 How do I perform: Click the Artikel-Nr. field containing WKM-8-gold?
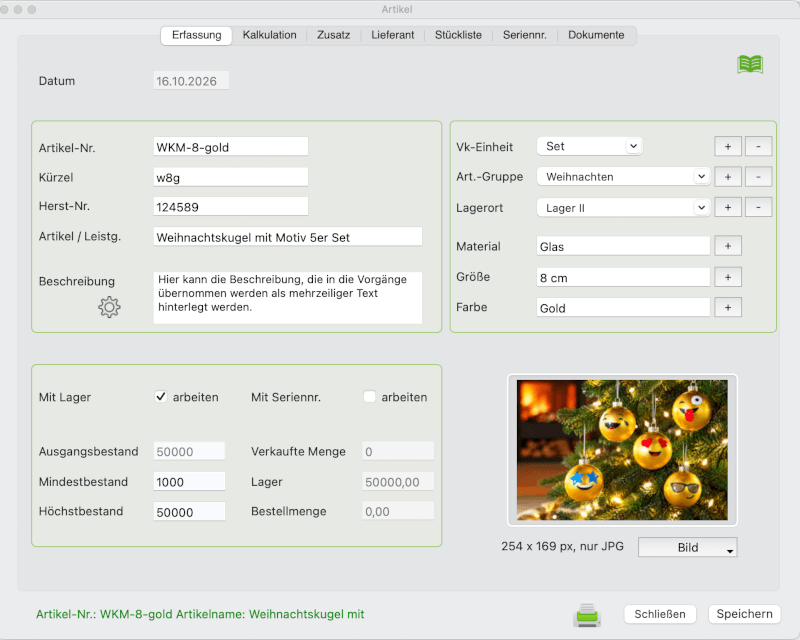tap(231, 147)
